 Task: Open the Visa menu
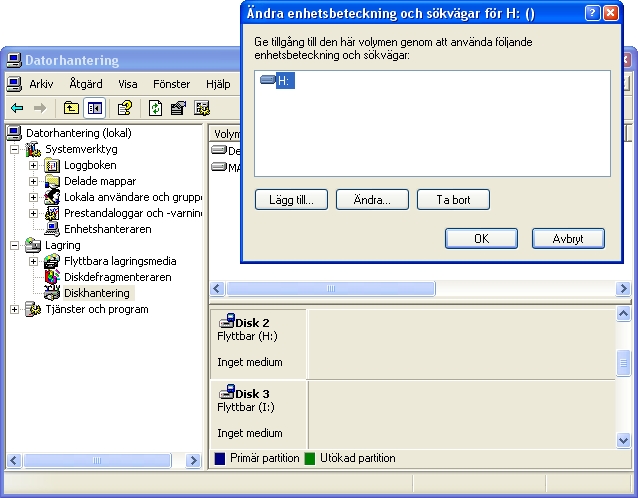point(128,84)
